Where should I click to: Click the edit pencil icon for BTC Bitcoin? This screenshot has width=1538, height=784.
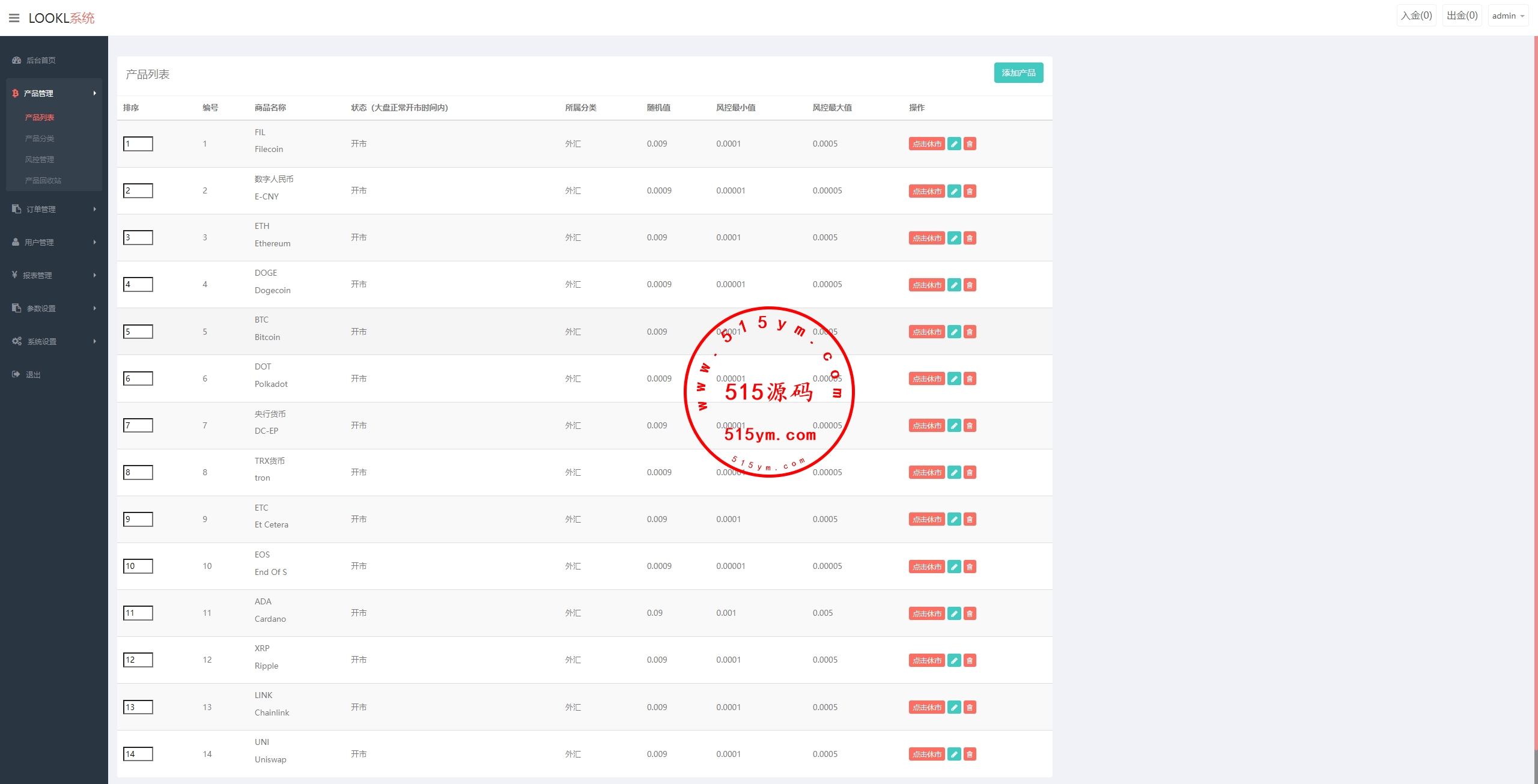[x=954, y=332]
